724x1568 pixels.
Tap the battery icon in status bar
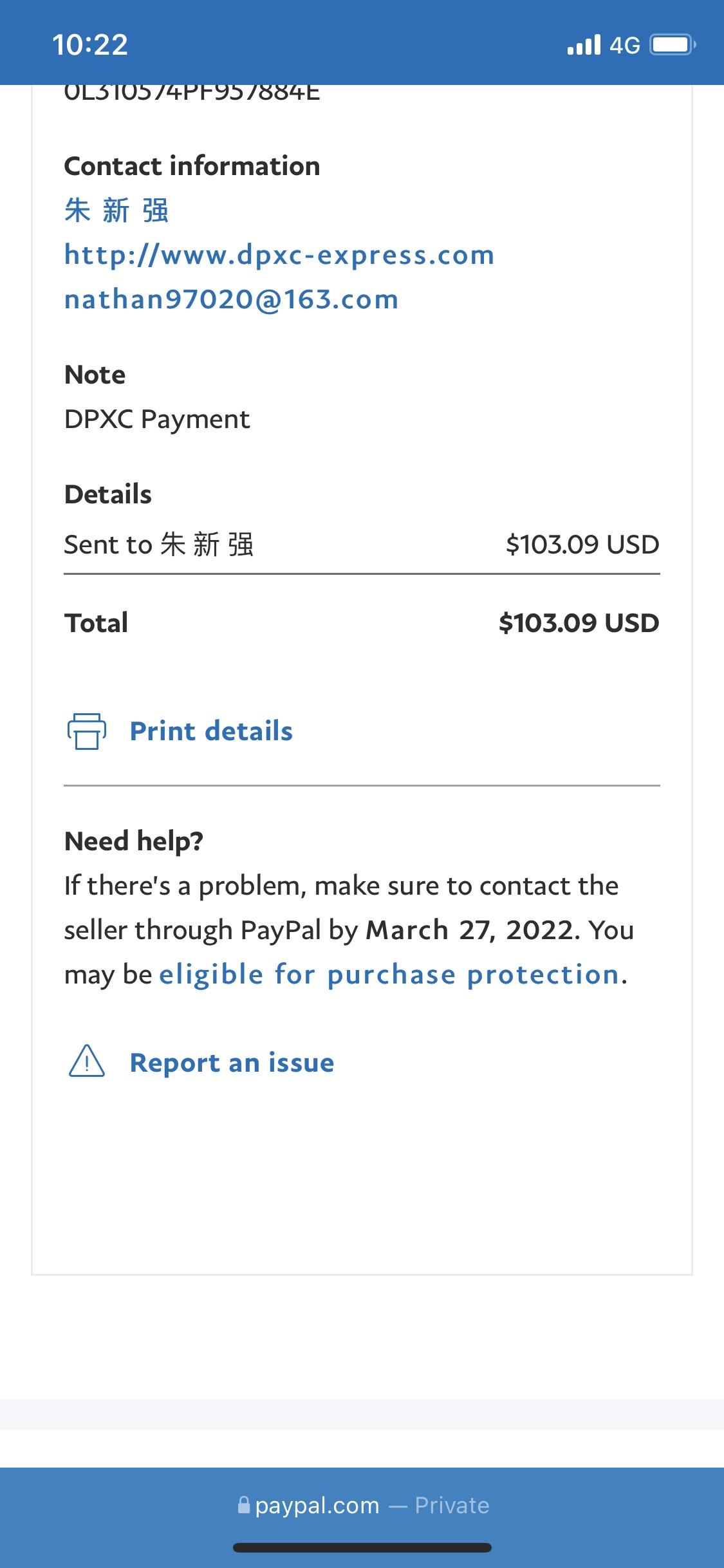(x=673, y=45)
